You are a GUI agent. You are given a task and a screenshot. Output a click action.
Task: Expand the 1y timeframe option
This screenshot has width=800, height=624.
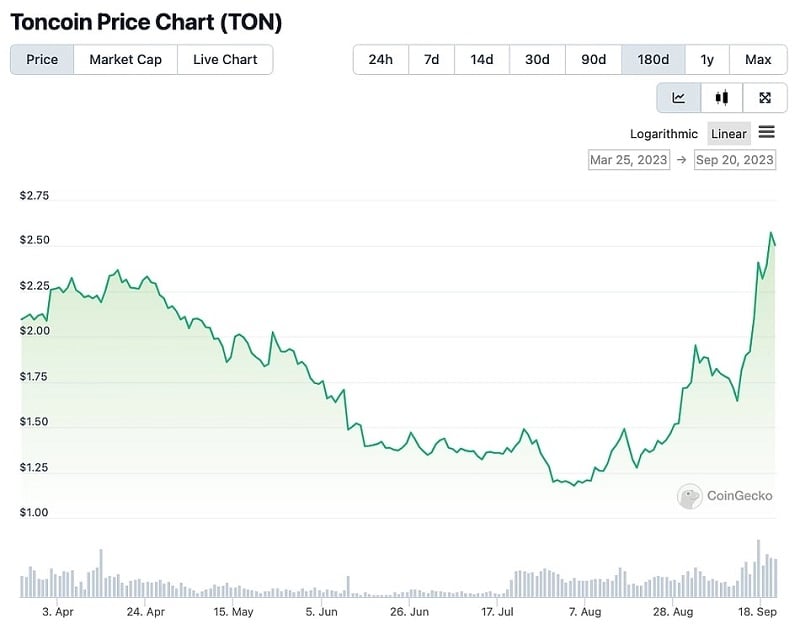(x=707, y=59)
